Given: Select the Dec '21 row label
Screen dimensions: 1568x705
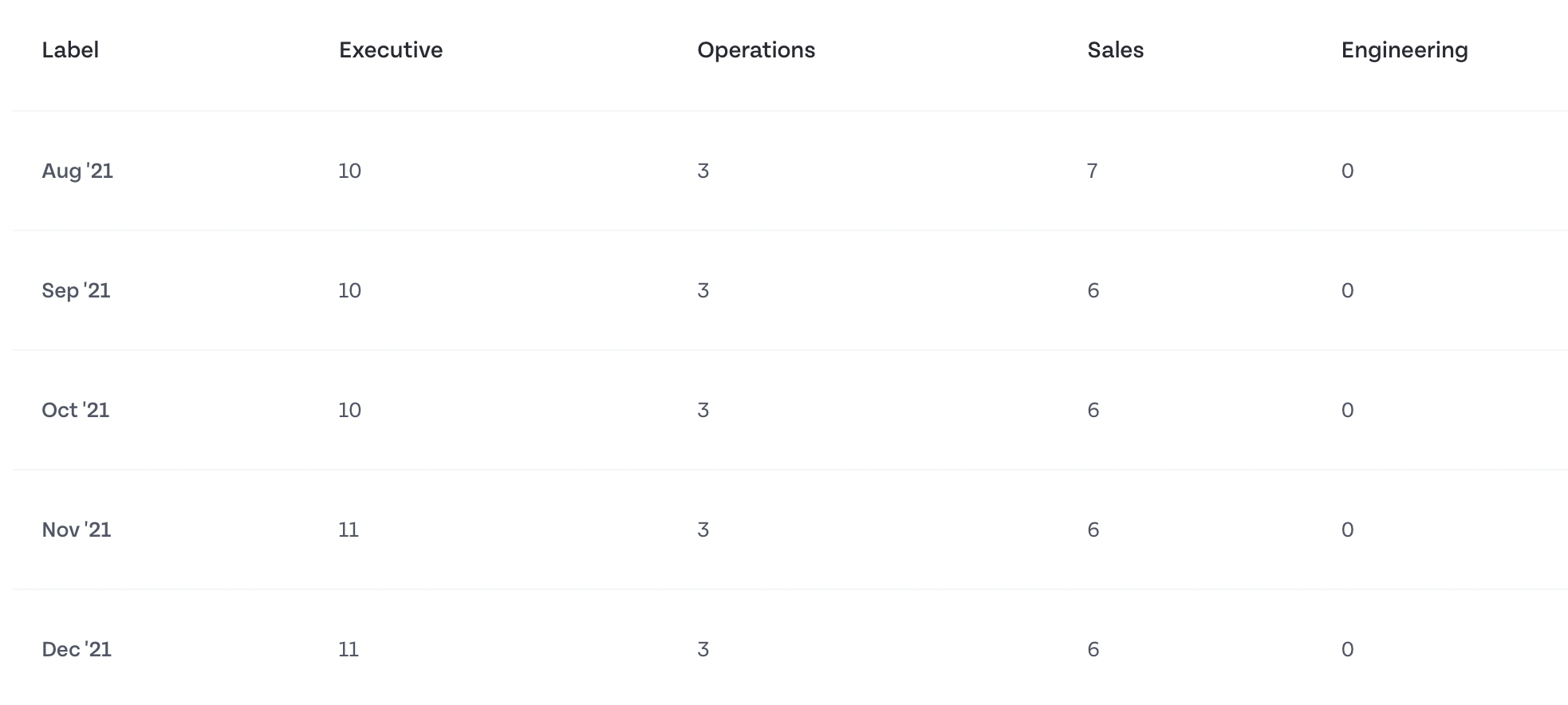Looking at the screenshot, I should click(x=77, y=649).
